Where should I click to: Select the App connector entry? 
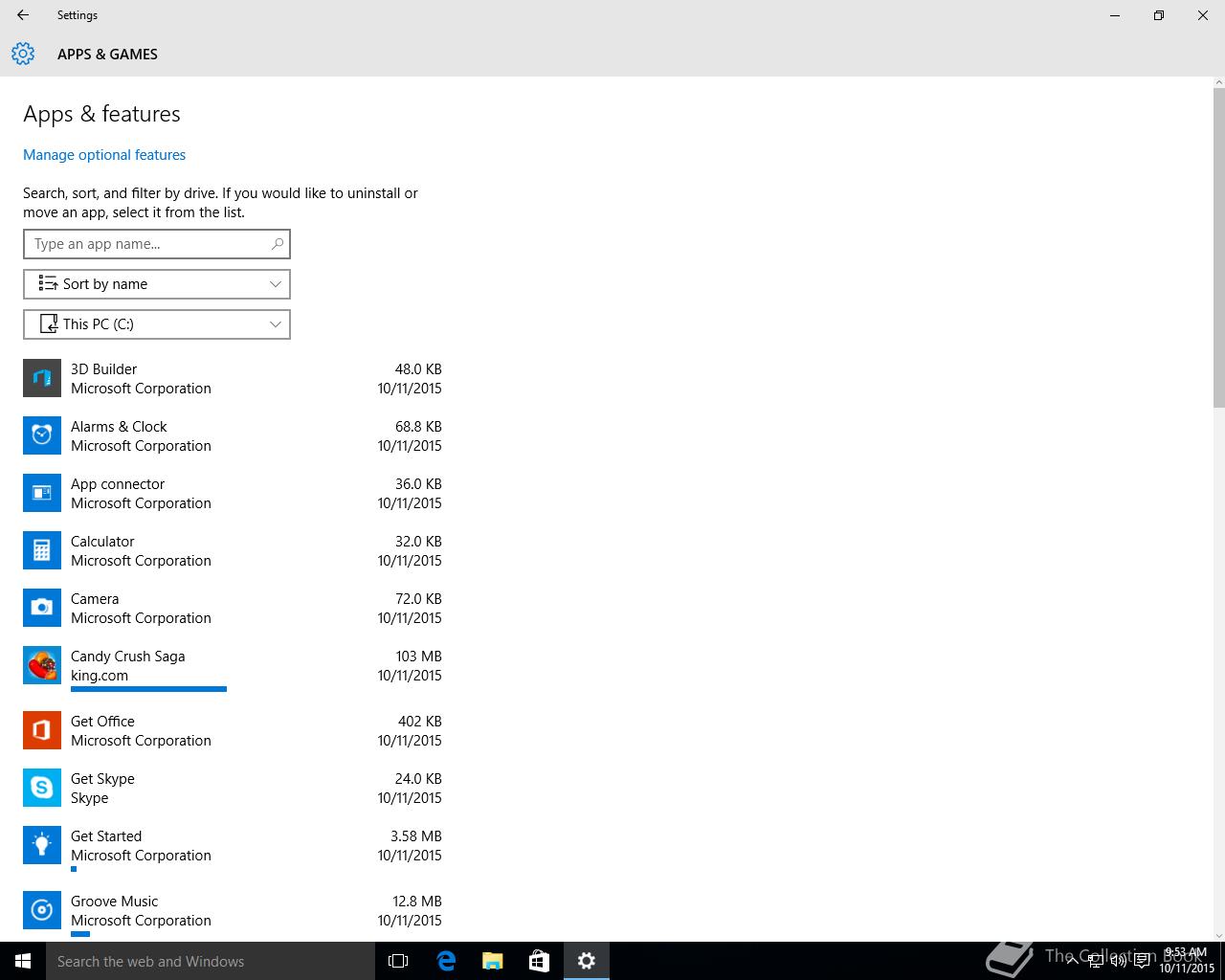tap(233, 493)
